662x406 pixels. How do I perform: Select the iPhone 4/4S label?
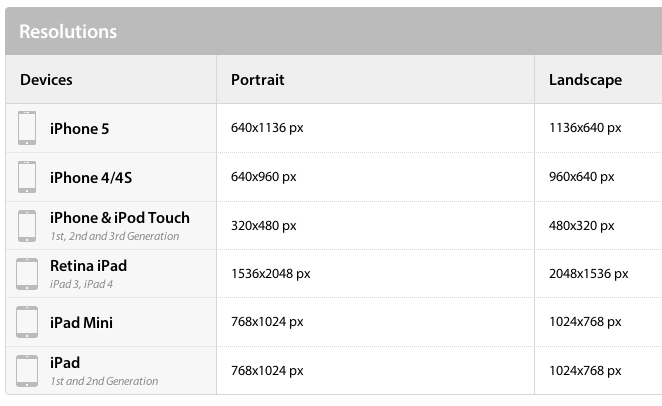91,178
